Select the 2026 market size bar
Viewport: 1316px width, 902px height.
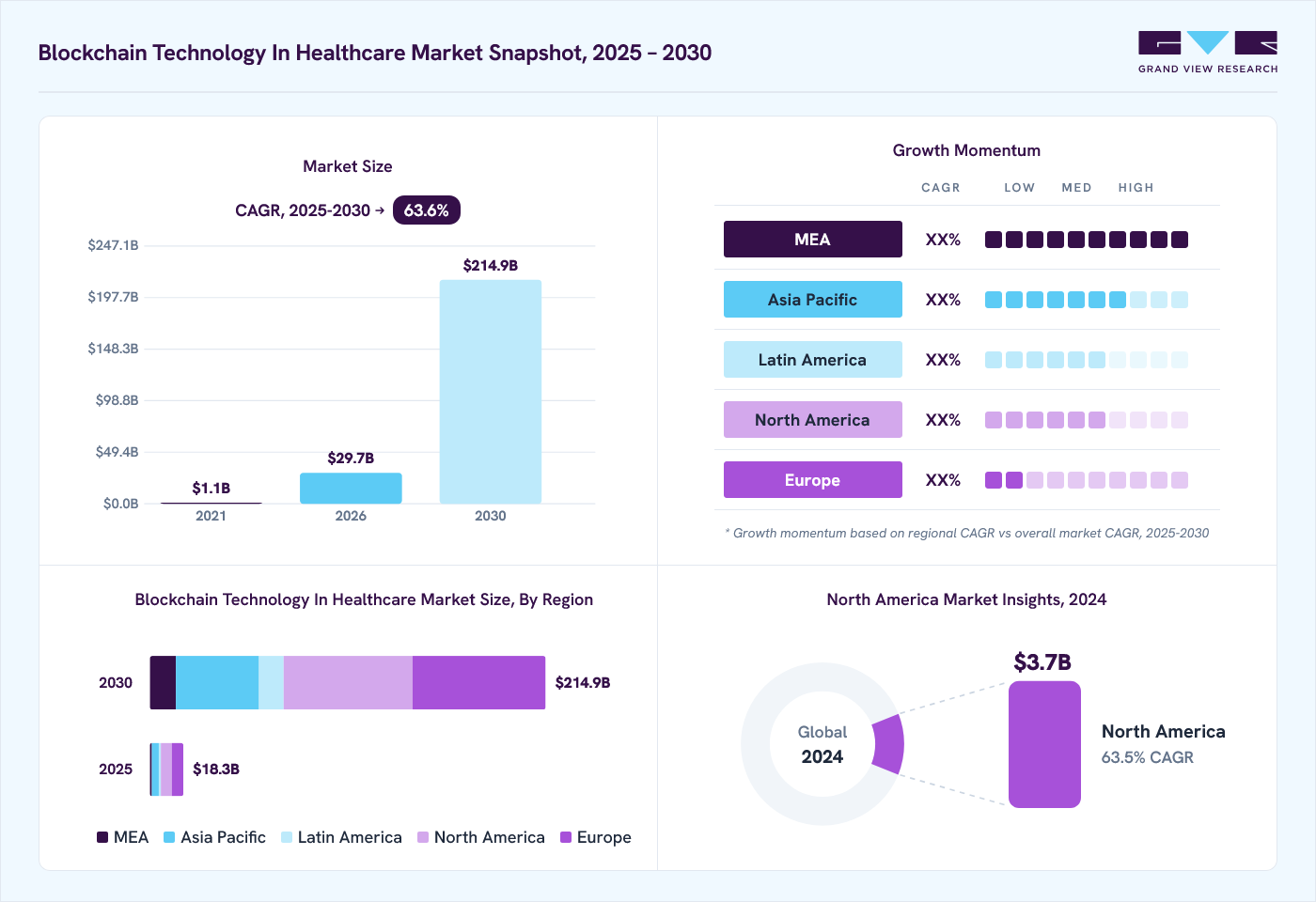351,489
